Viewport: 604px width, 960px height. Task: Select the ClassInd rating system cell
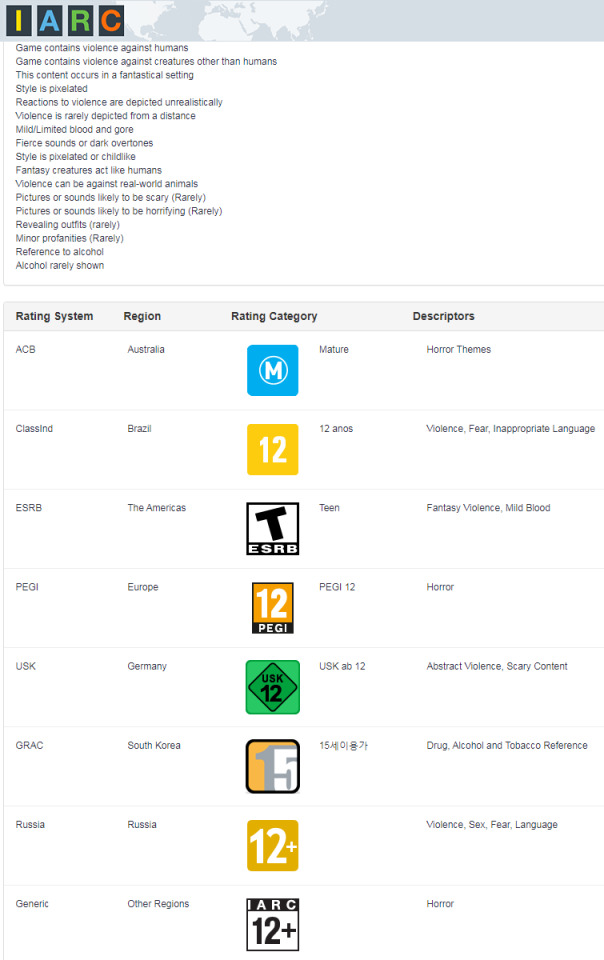point(34,429)
